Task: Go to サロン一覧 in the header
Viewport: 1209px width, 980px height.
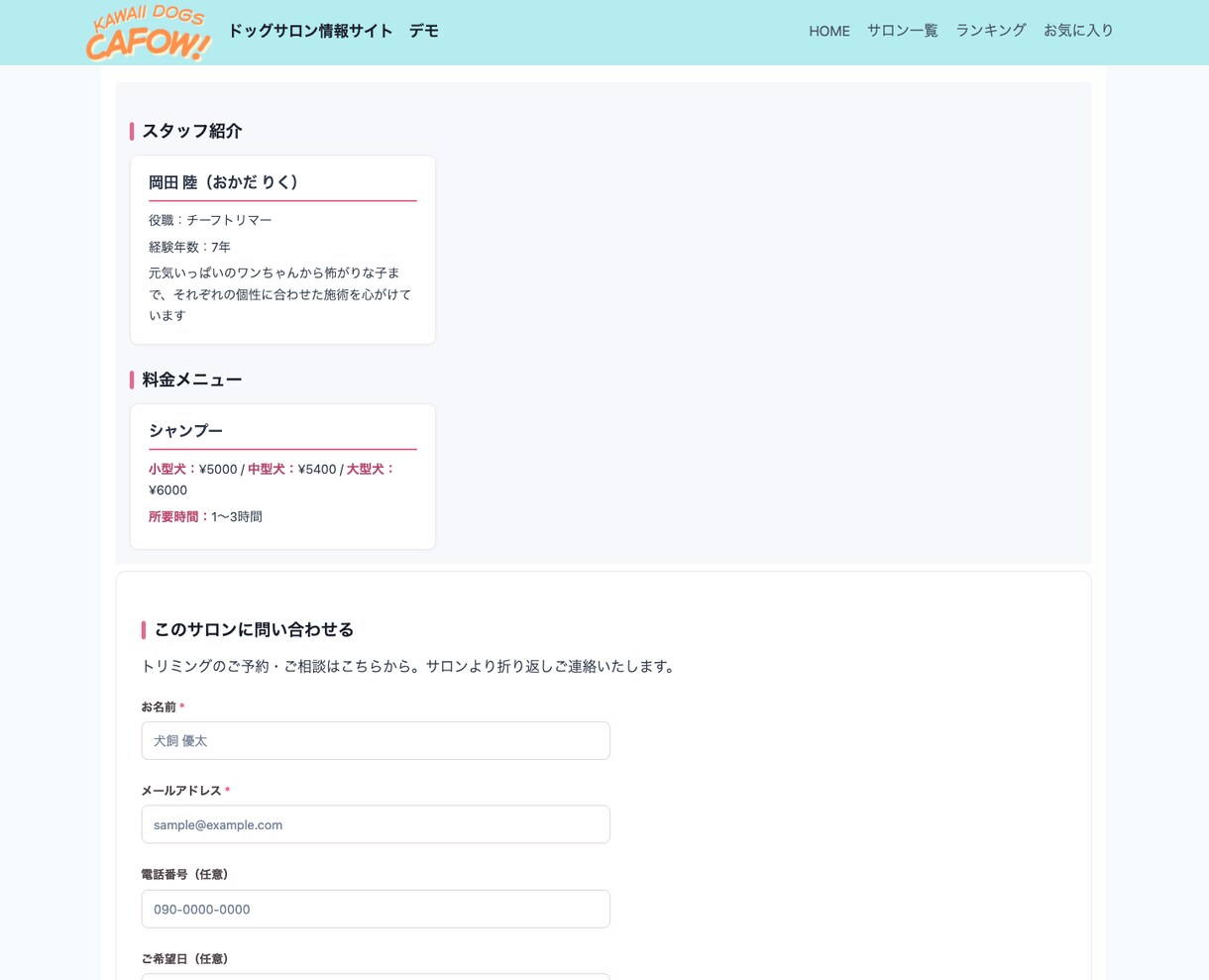Action: [902, 31]
